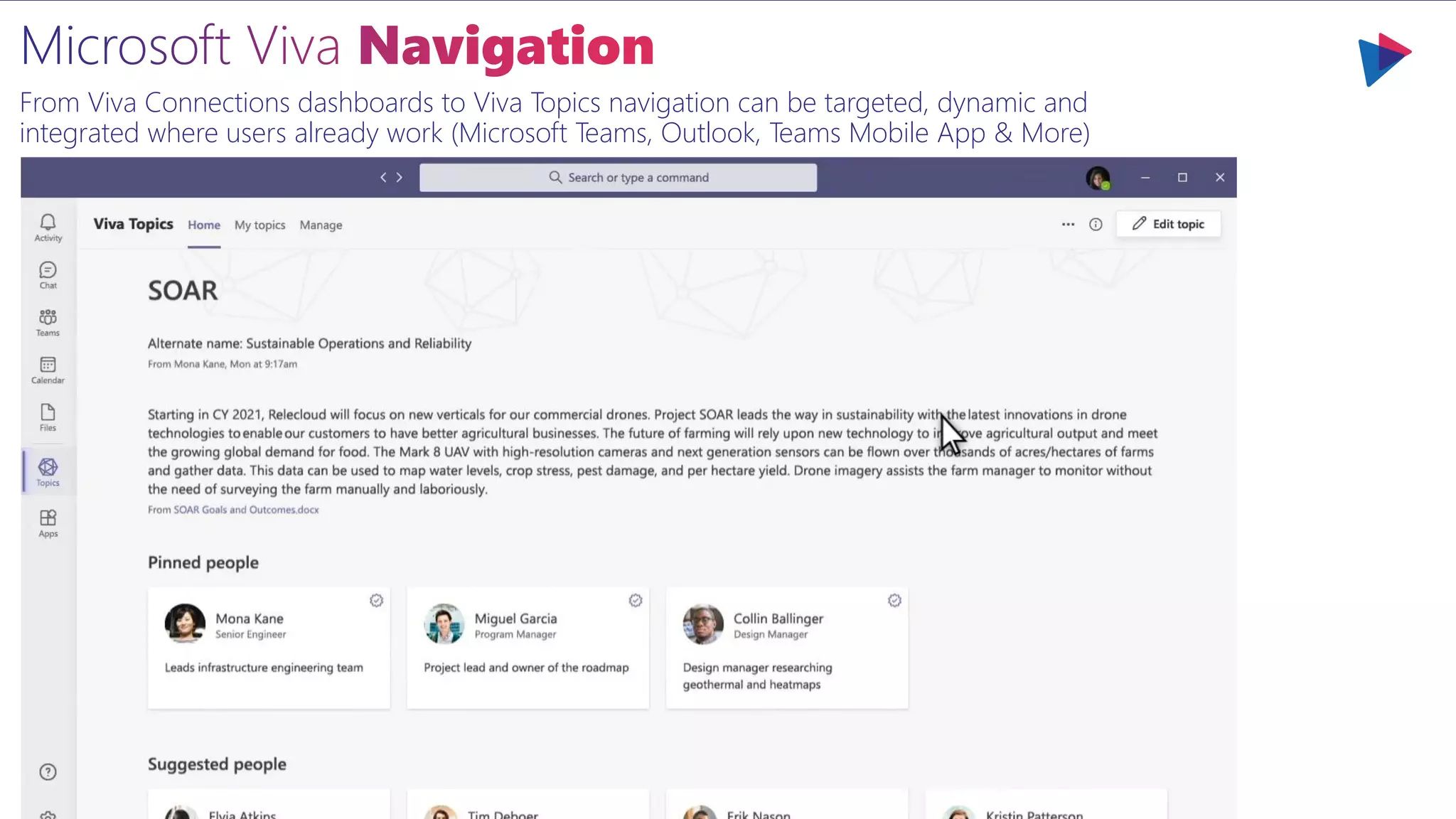Click the Mona Kane name

[250, 619]
